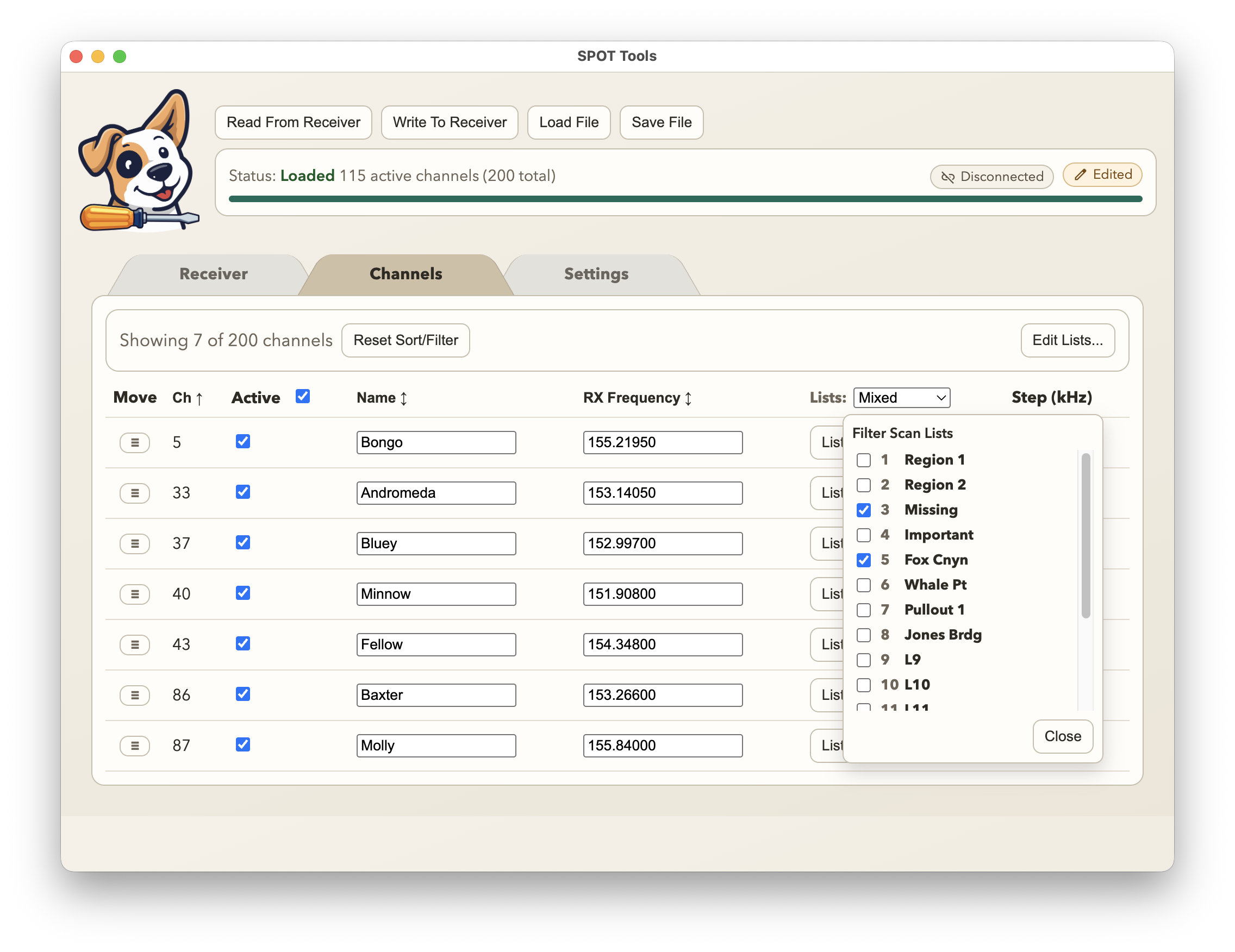Open Edit Lists dialog
The image size is (1235, 952).
pos(1067,340)
